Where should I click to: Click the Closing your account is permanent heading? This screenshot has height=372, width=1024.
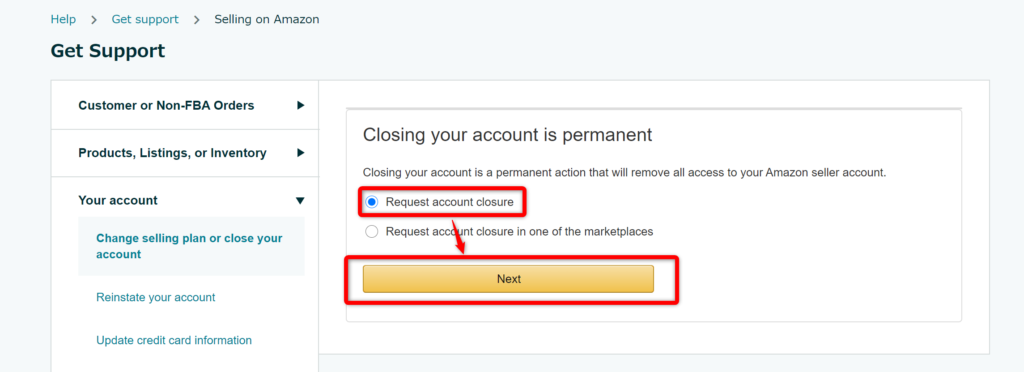click(507, 135)
